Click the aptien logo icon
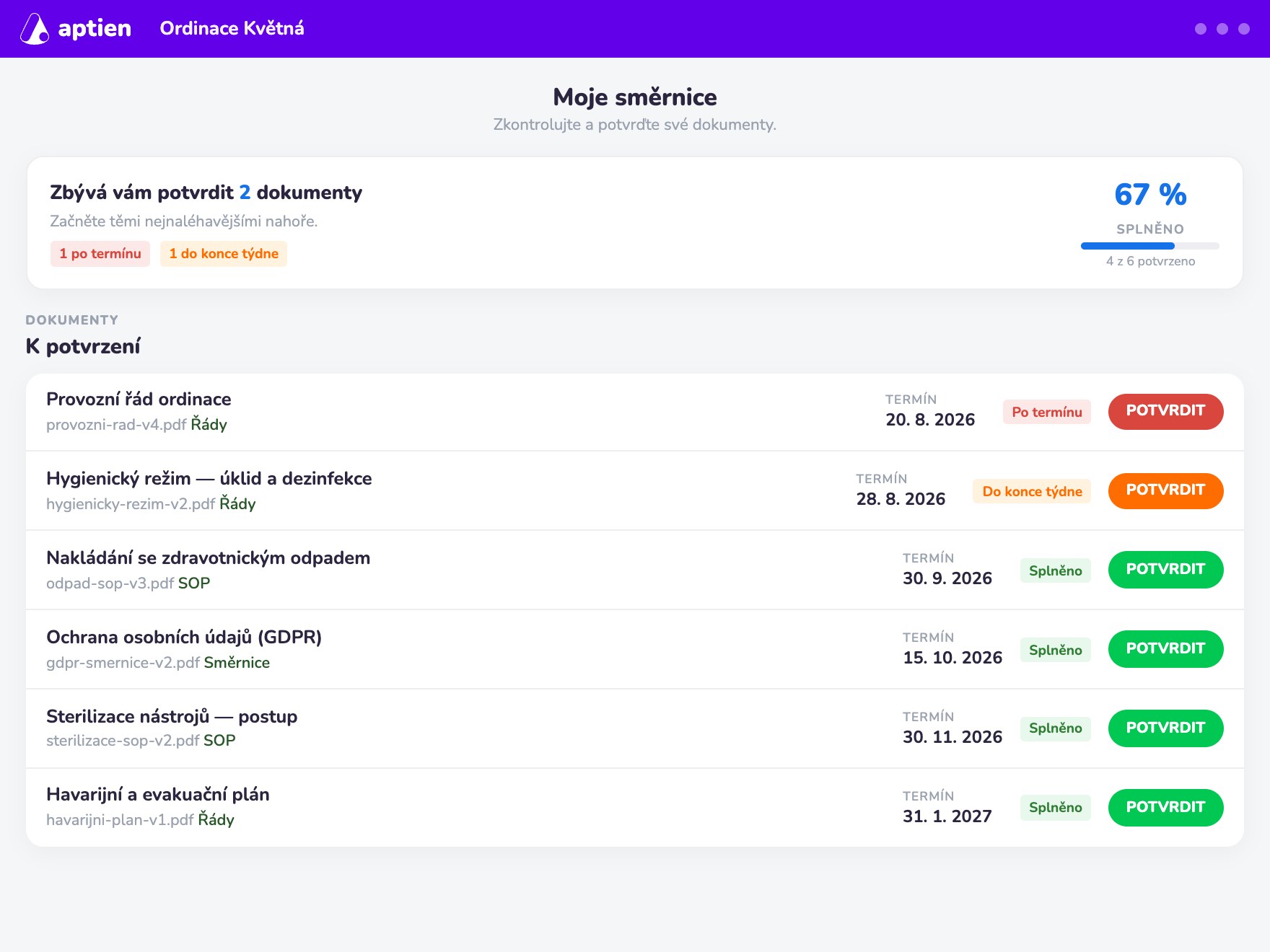Image resolution: width=1270 pixels, height=952 pixels. click(34, 29)
